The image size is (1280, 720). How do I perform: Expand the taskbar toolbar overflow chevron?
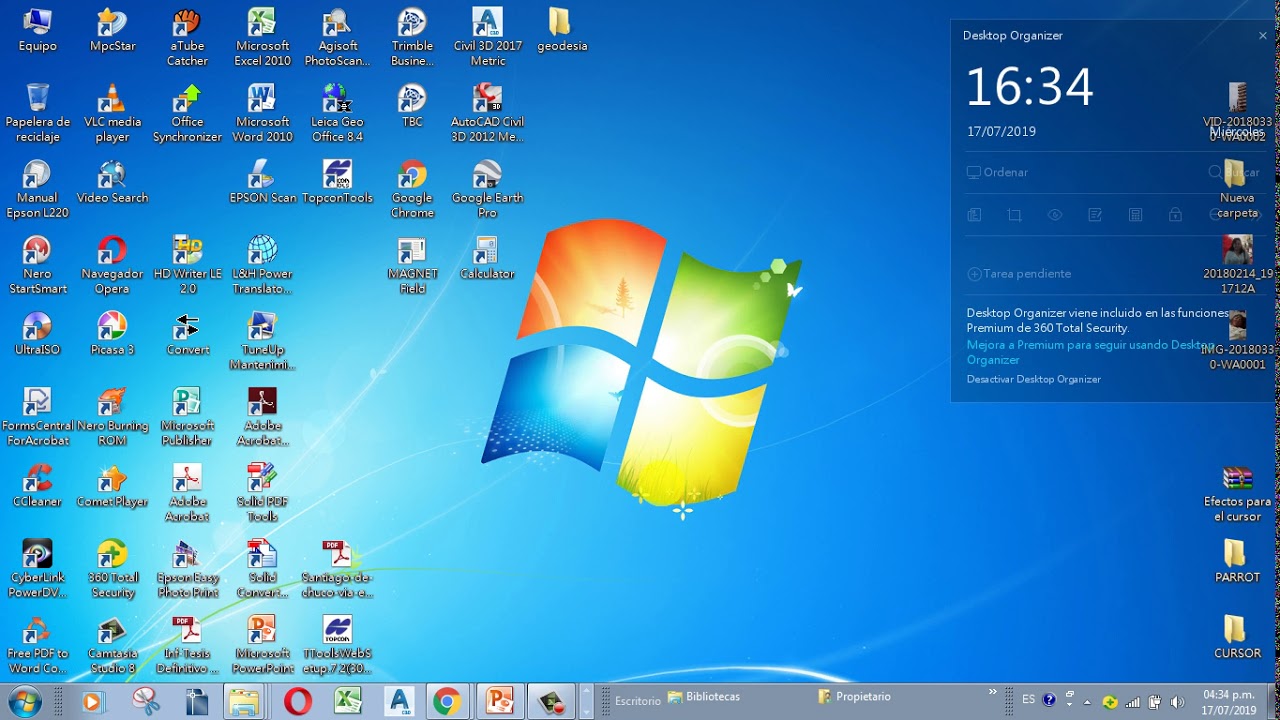tap(993, 692)
